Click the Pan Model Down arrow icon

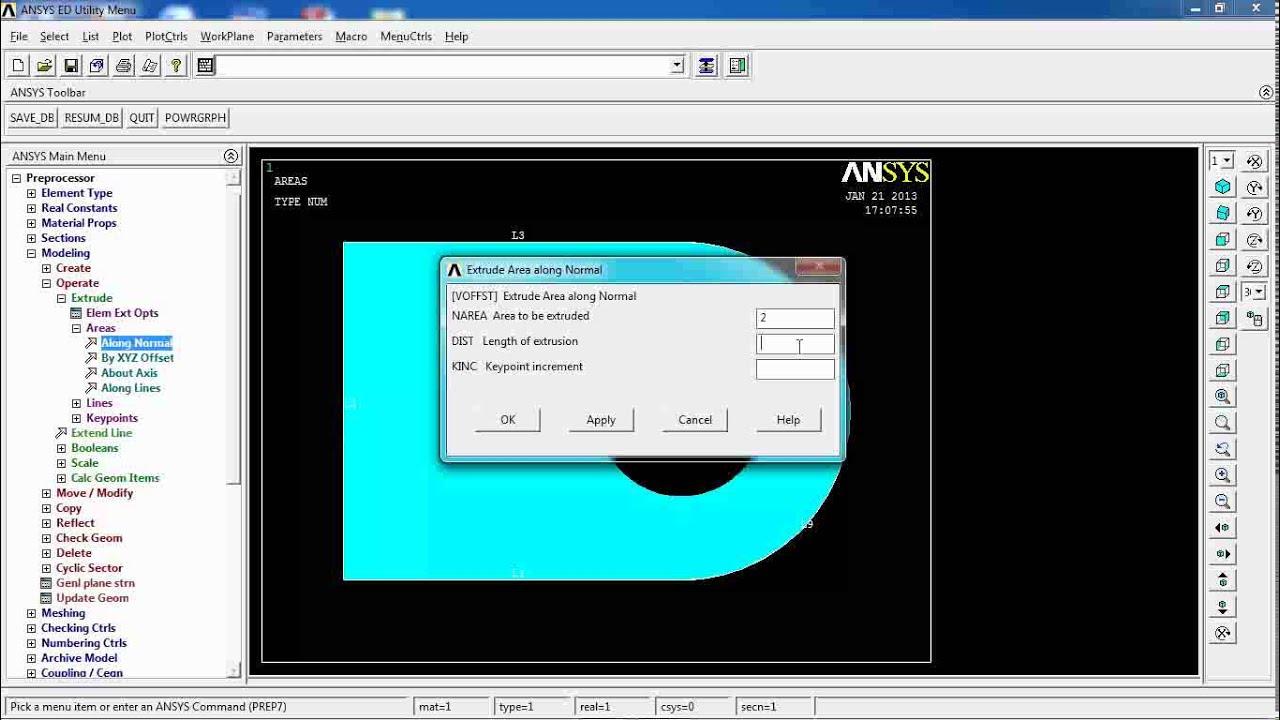coord(1222,606)
